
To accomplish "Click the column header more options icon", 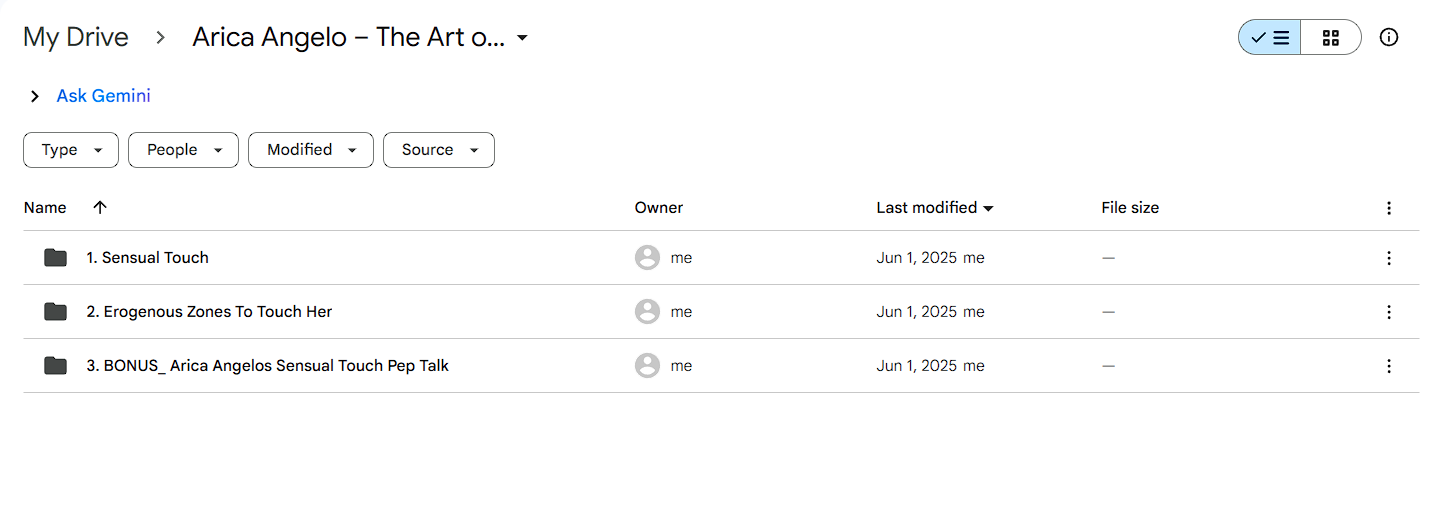I will pyautogui.click(x=1388, y=208).
